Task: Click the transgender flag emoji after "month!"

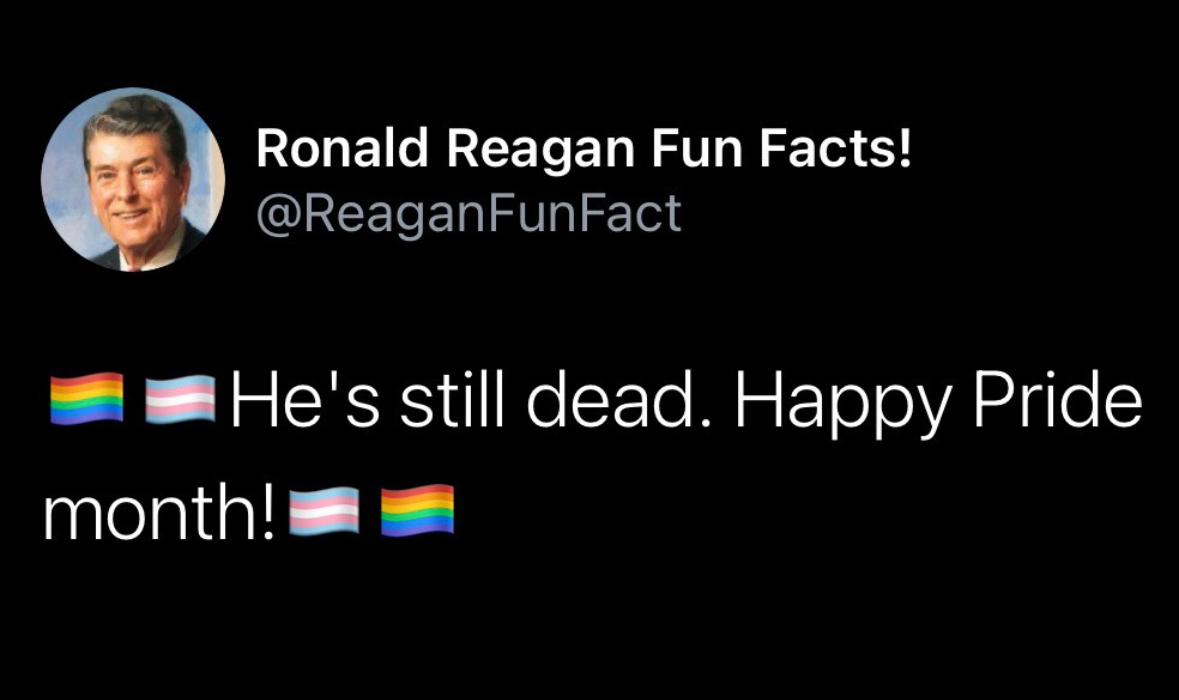Action: pyautogui.click(x=323, y=511)
